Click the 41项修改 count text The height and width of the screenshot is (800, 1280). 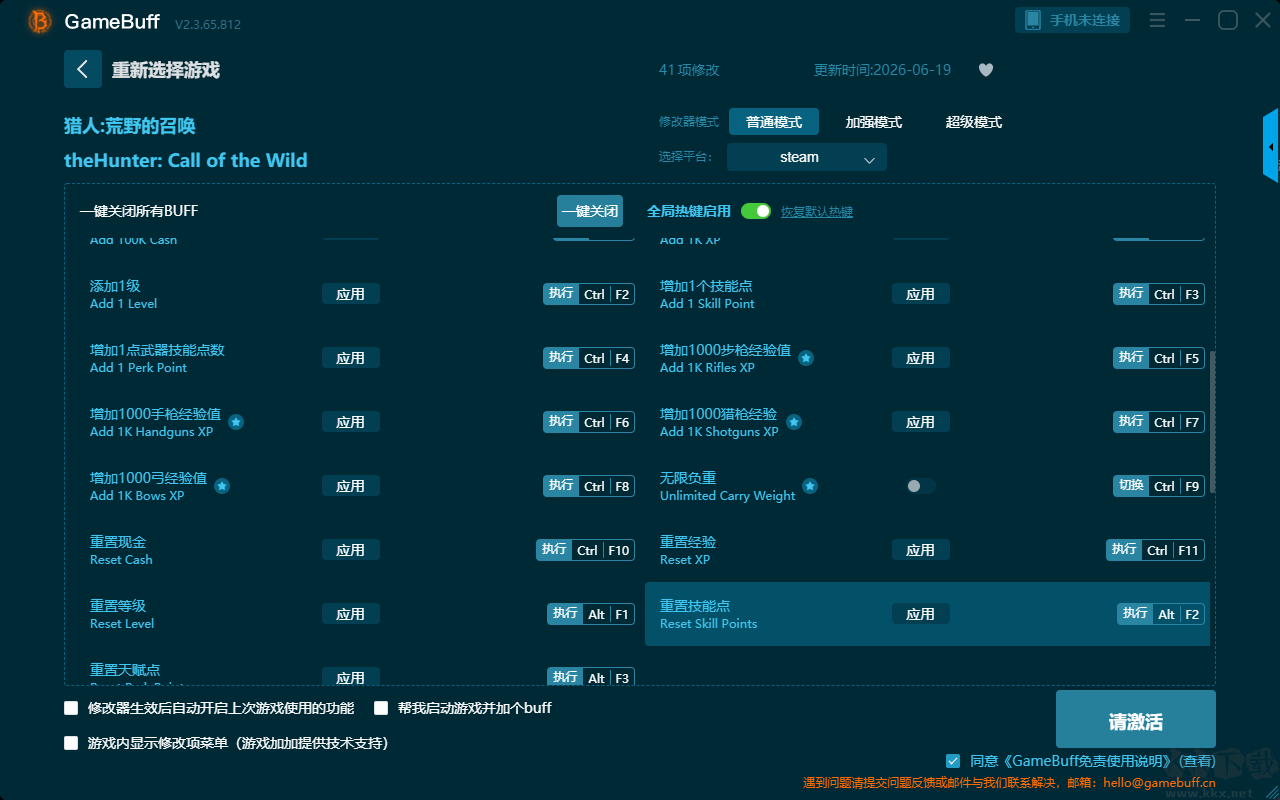(689, 70)
